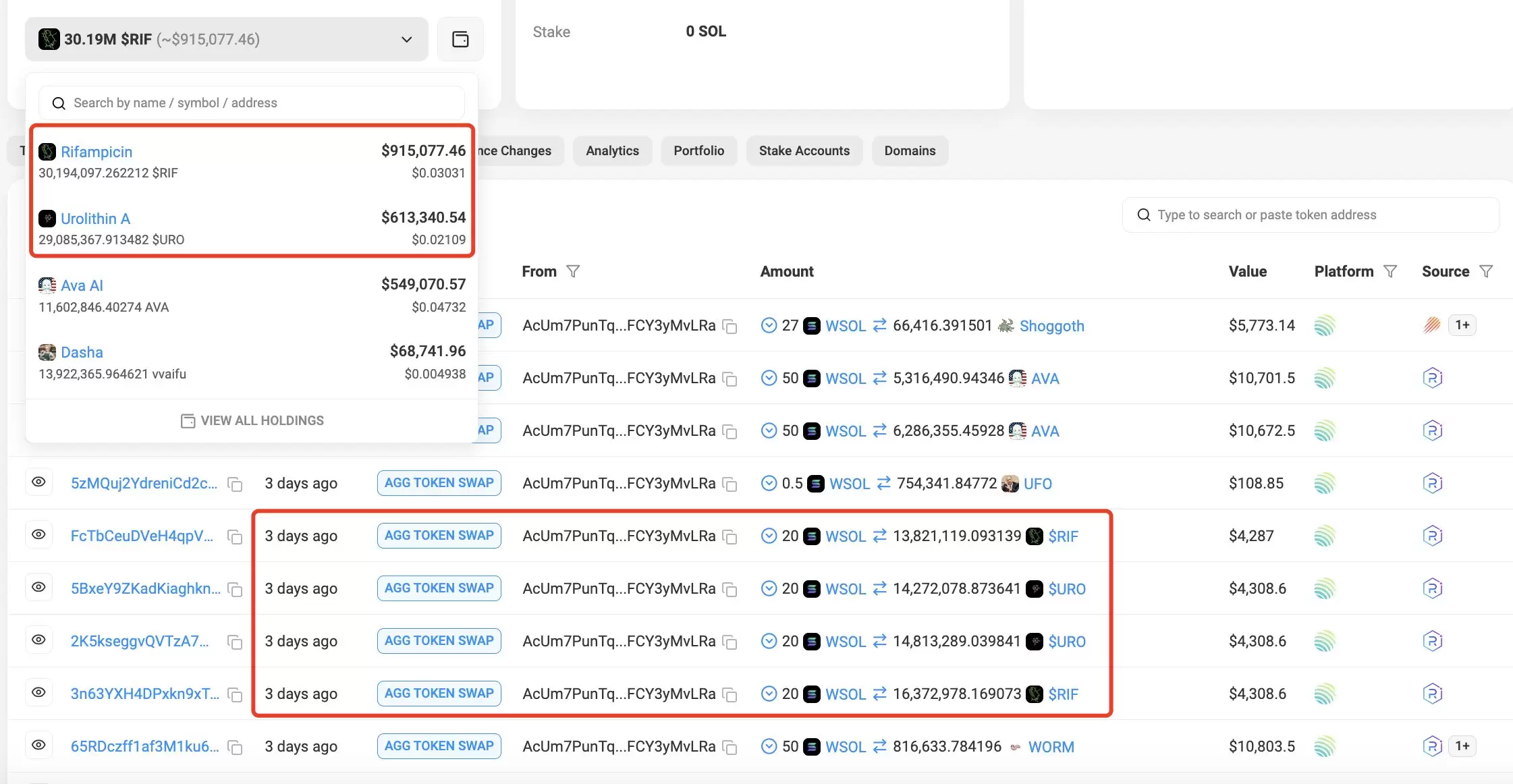Copy the FcTbCeuDVeH4qpV signature
The image size is (1513, 784).
(x=235, y=537)
